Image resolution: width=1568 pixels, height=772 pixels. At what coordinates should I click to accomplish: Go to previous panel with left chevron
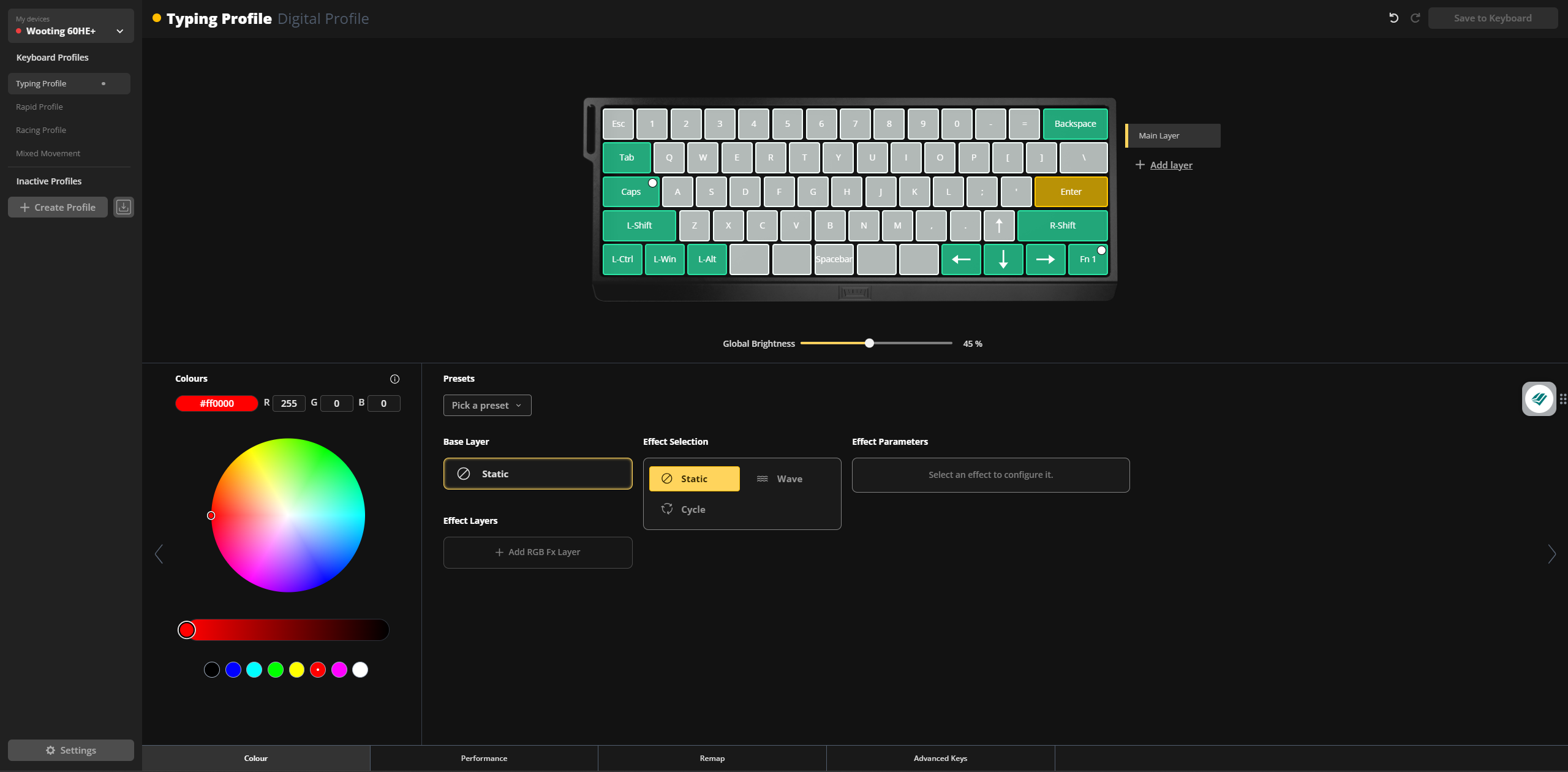159,554
